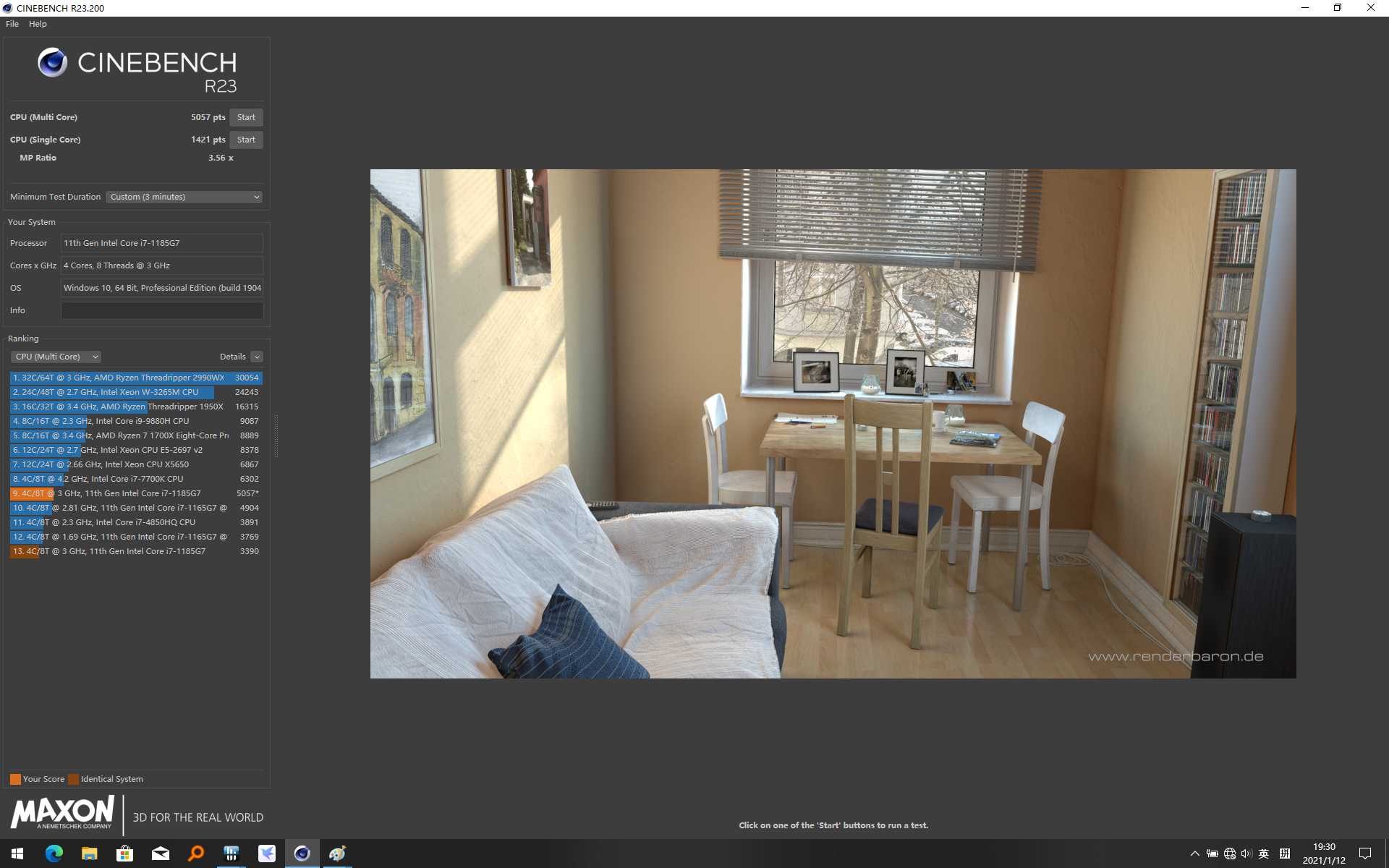Select the Cinebench icon in the taskbar
Image resolution: width=1389 pixels, height=868 pixels.
pyautogui.click(x=302, y=854)
